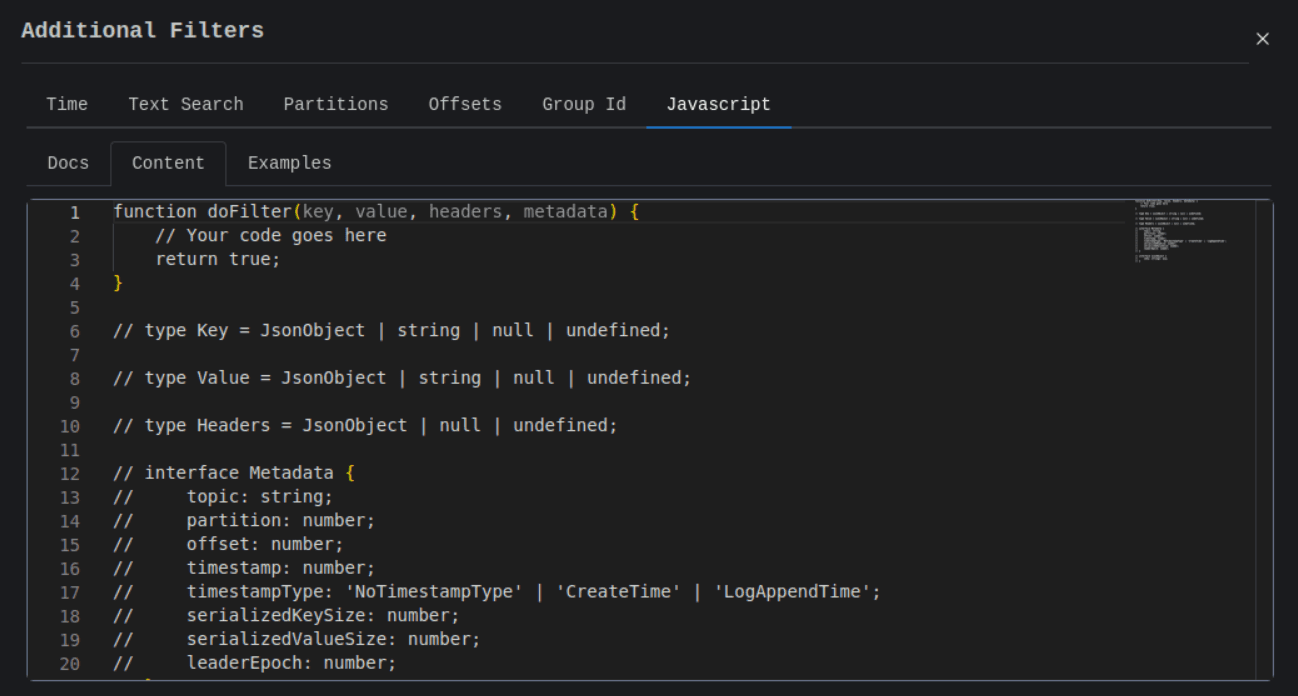
Task: Click the 'Additional Filters' dialog title
Action: pyautogui.click(x=142, y=30)
